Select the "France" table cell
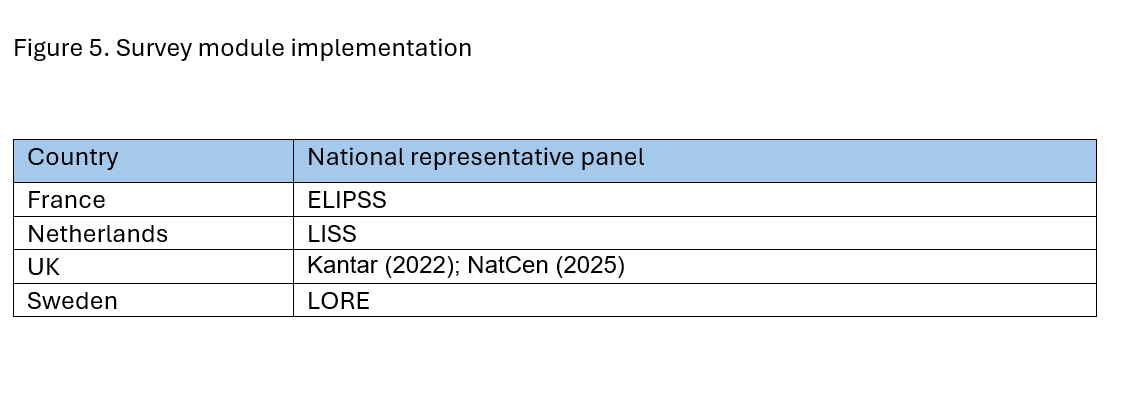1131x410 pixels. point(66,200)
